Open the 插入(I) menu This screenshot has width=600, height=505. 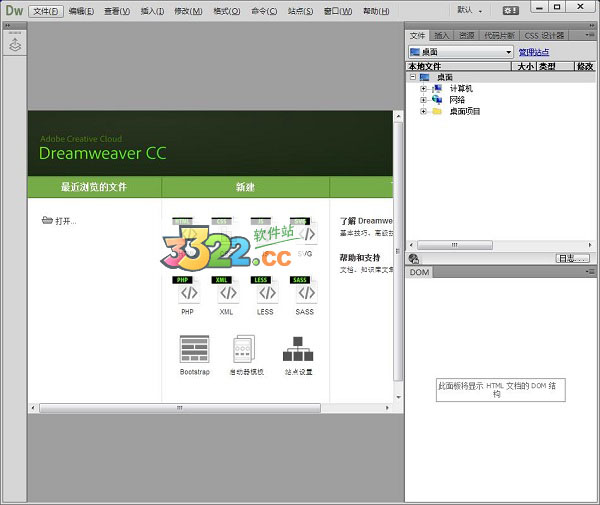coord(152,11)
